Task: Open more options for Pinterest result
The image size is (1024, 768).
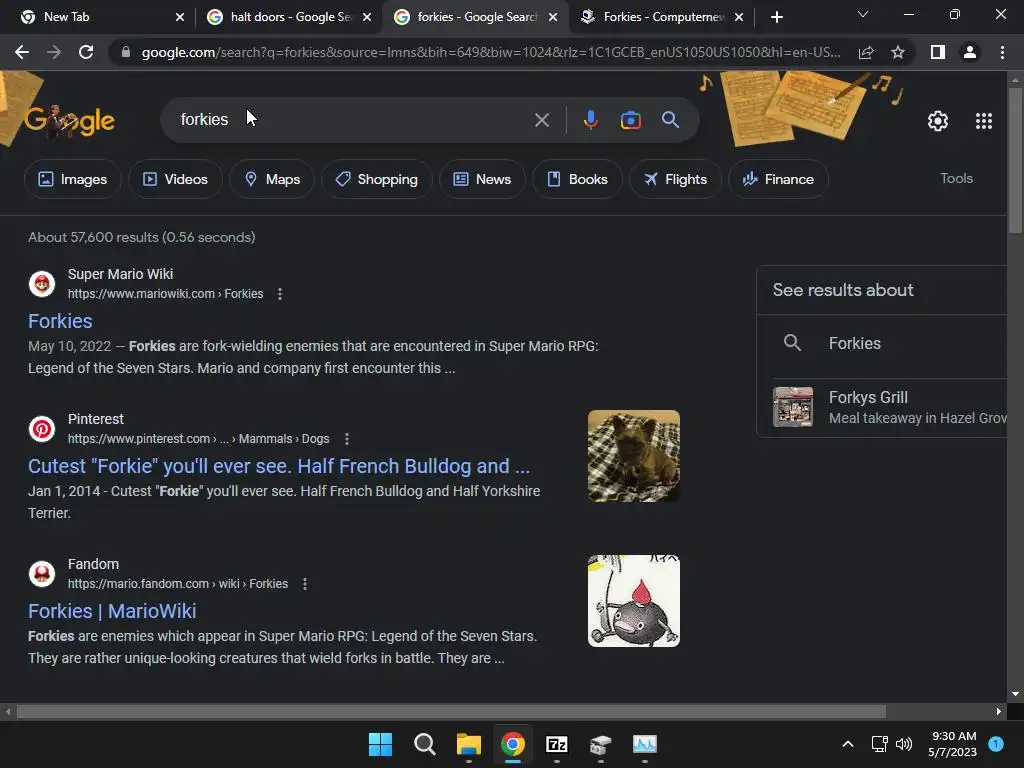Action: coord(347,439)
